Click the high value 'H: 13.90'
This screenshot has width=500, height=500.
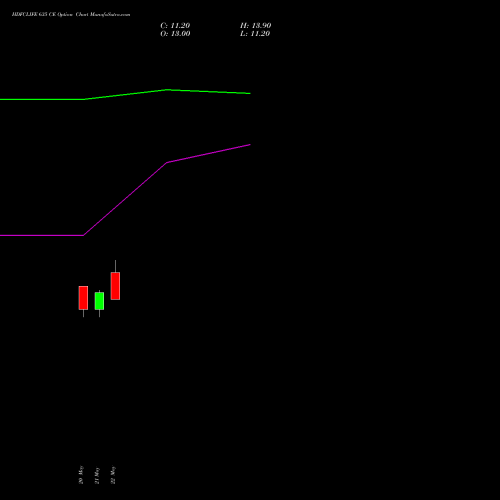click(255, 26)
